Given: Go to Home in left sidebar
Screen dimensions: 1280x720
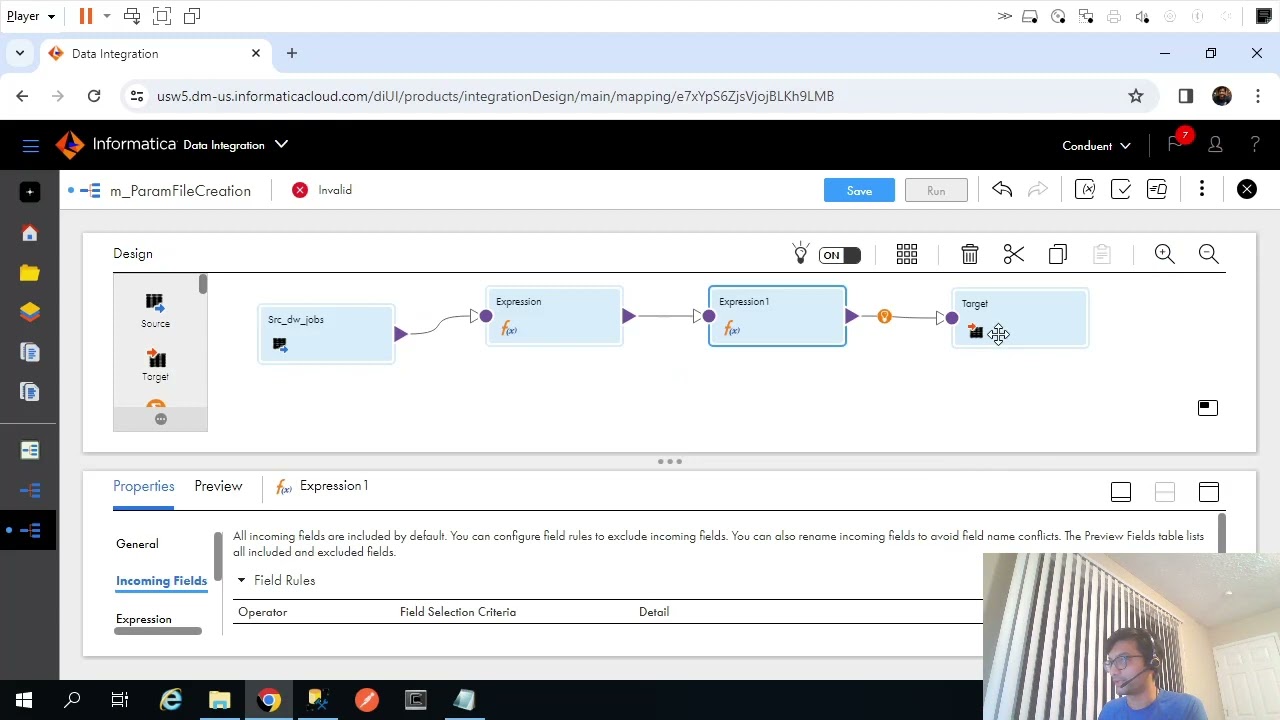Looking at the screenshot, I should click(29, 233).
